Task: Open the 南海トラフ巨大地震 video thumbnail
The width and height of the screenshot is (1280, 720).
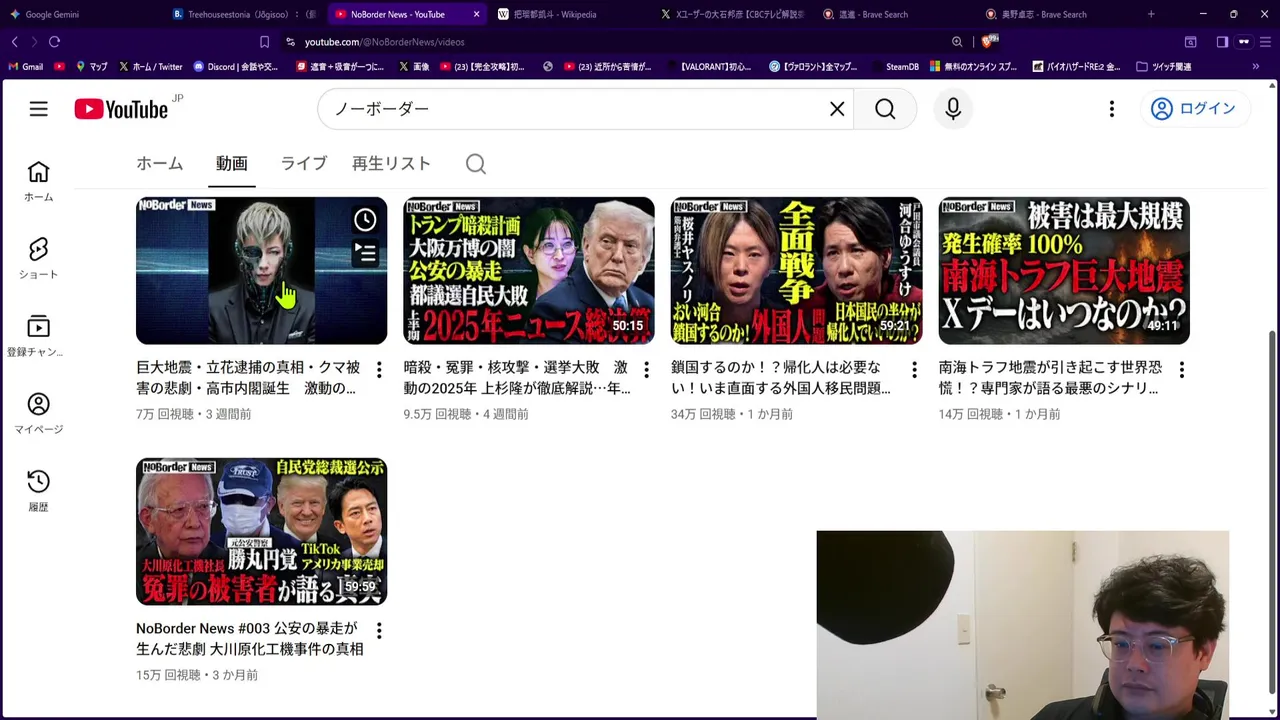Action: pos(1064,270)
